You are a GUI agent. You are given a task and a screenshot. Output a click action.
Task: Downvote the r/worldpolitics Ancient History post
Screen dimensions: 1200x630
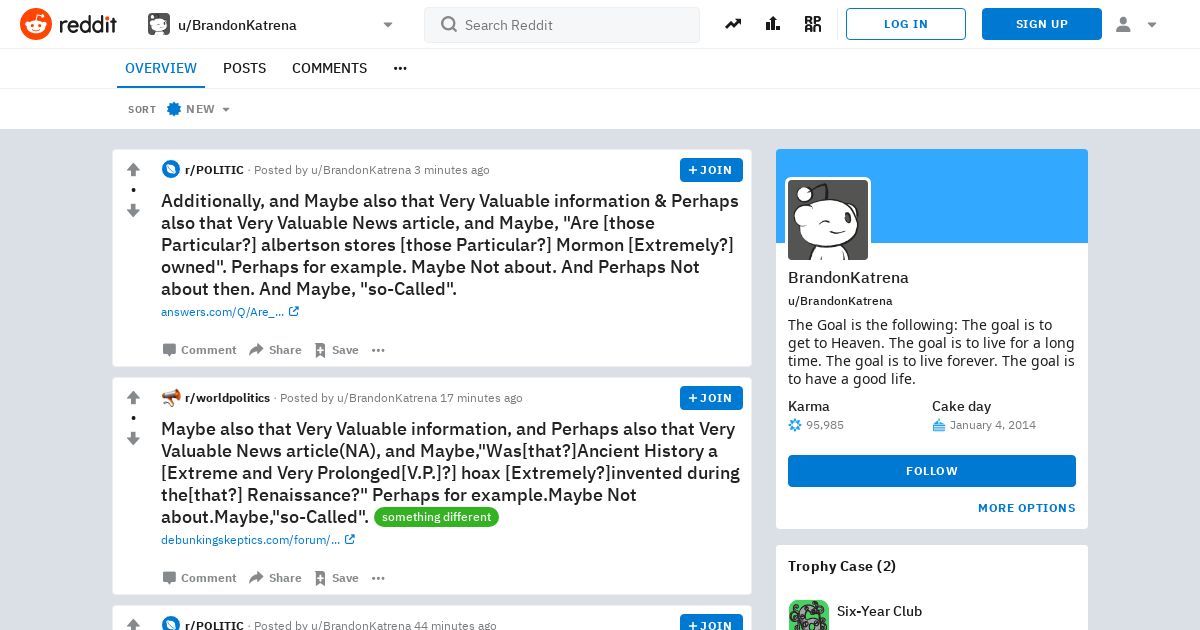[x=133, y=439]
